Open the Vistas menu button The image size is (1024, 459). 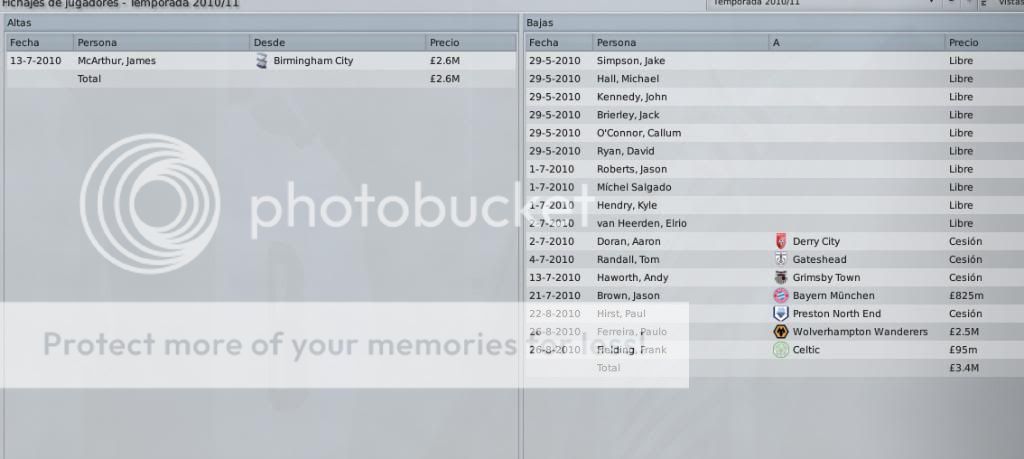[1007, 3]
